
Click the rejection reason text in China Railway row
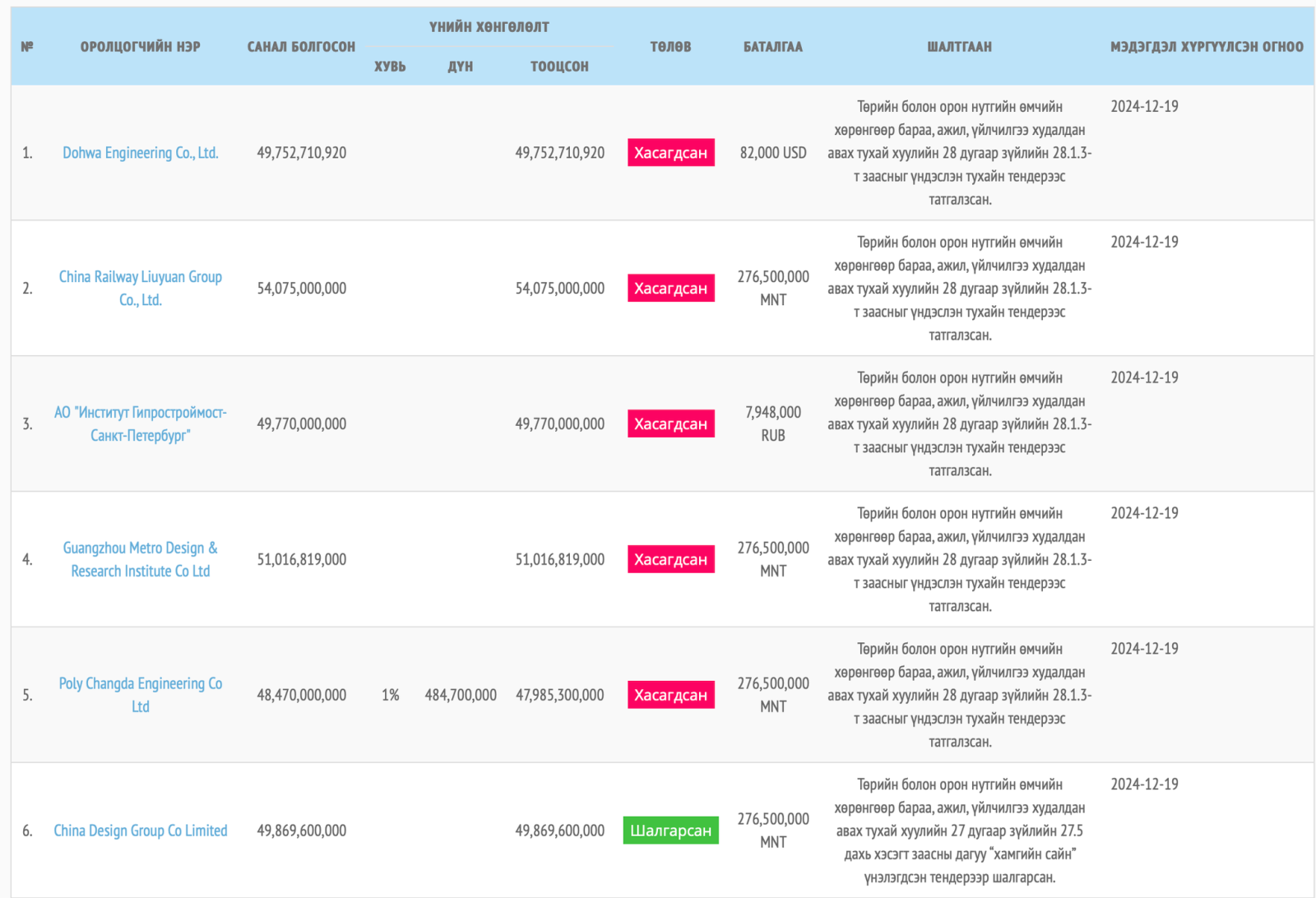pyautogui.click(x=960, y=289)
